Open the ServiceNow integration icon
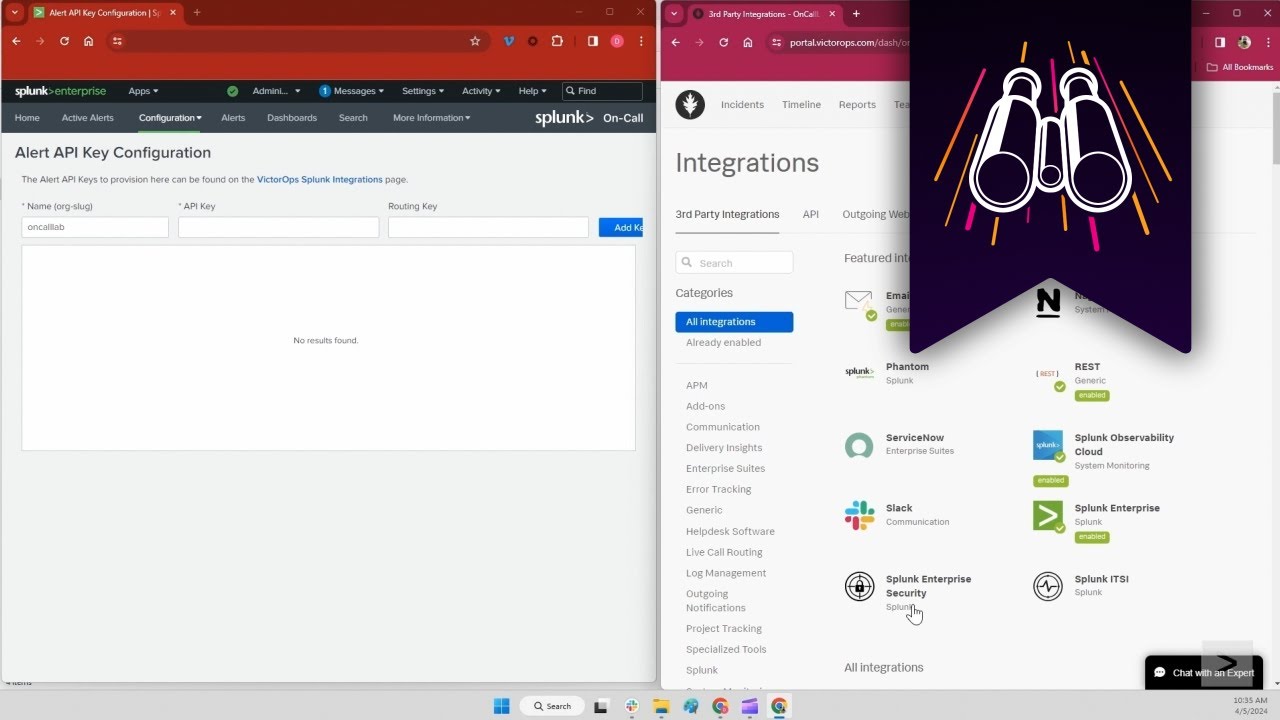This screenshot has width=1280, height=720. [x=859, y=445]
